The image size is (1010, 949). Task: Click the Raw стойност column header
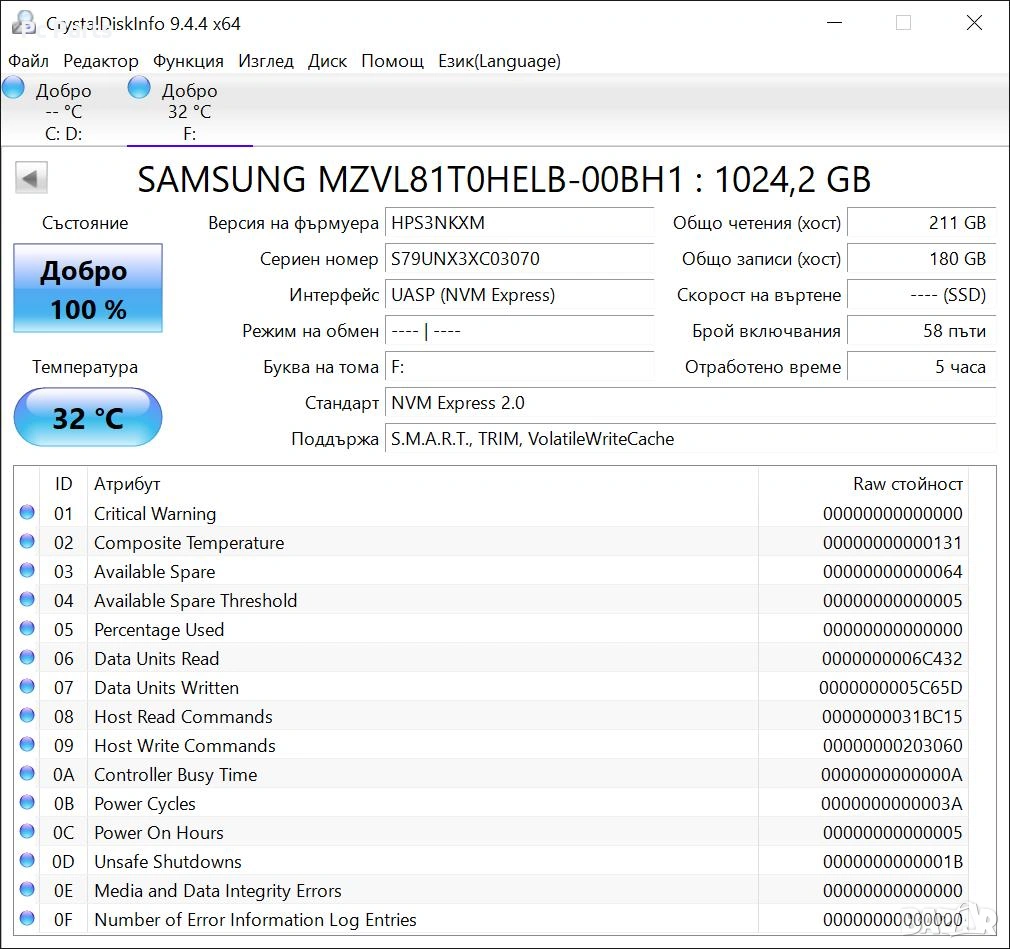click(x=906, y=484)
